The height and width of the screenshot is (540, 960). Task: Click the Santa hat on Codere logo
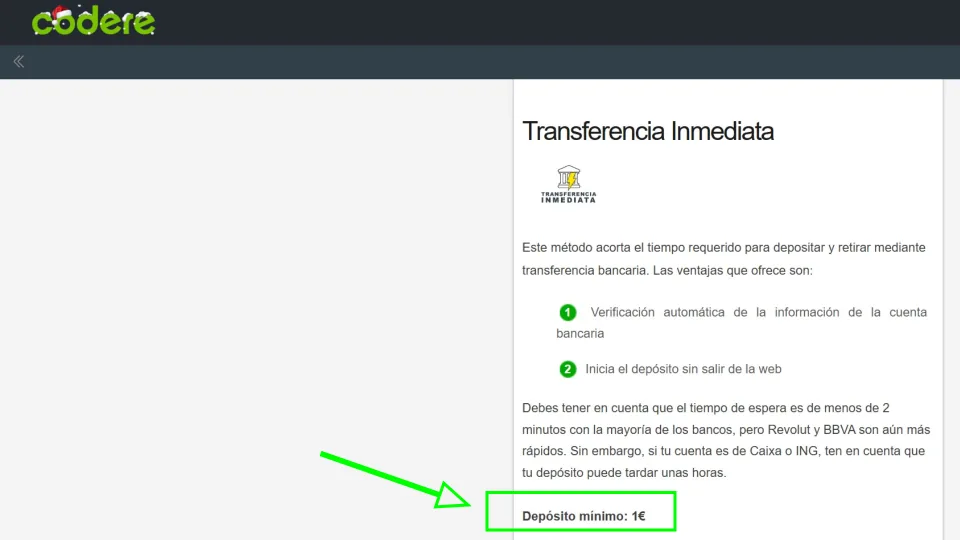coord(62,13)
